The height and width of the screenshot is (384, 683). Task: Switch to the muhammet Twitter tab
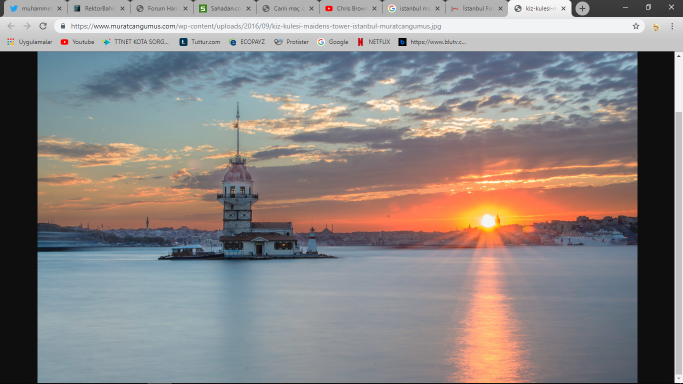[36, 8]
